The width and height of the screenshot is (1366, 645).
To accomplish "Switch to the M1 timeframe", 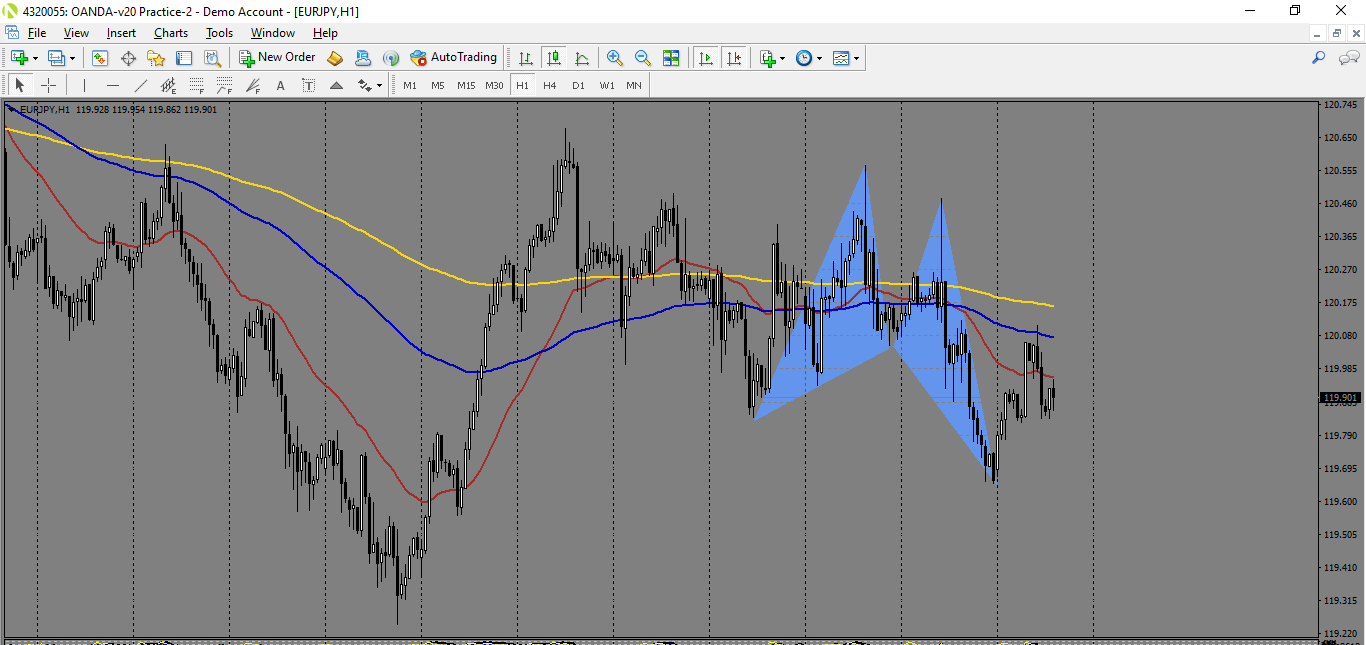I will point(410,85).
